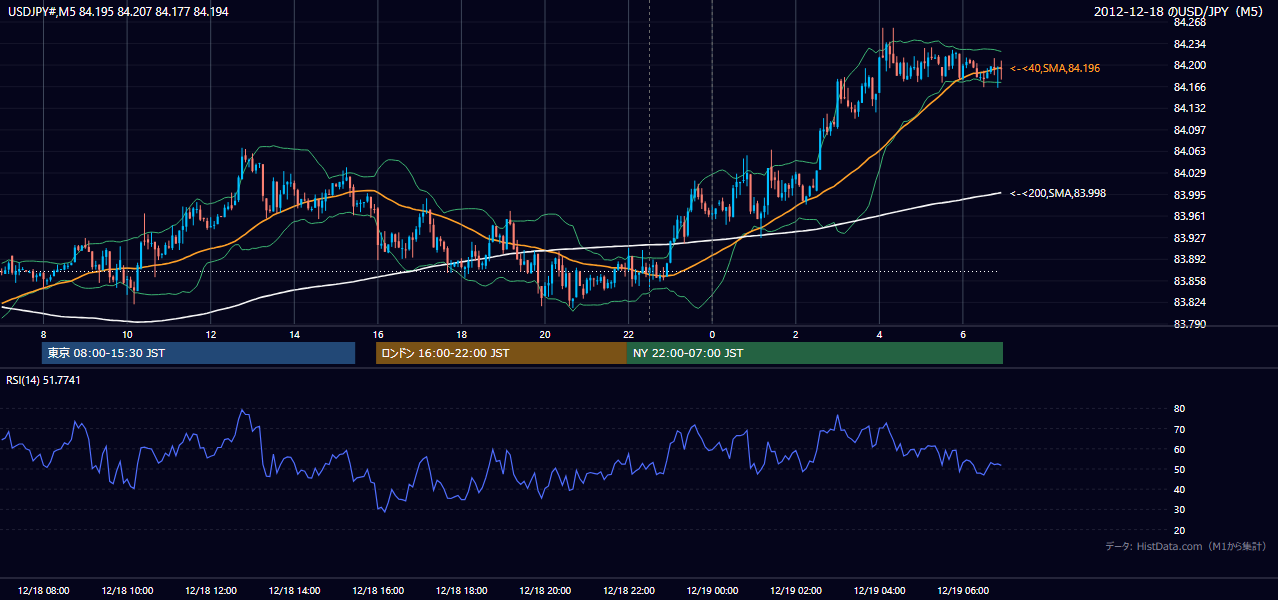Click the 12/18 16:00 bottom time label
1278x600 pixels.
[x=377, y=591]
